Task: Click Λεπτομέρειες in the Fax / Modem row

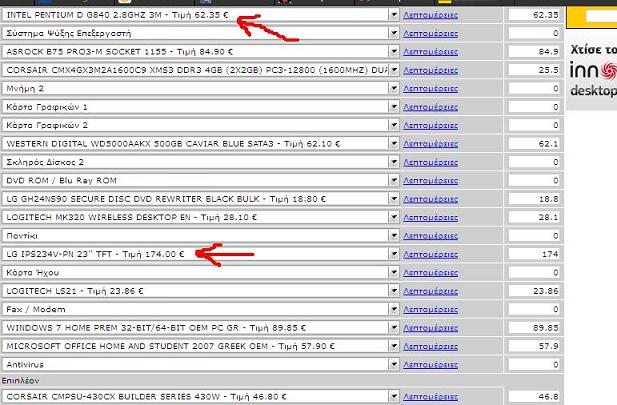Action: [x=430, y=309]
